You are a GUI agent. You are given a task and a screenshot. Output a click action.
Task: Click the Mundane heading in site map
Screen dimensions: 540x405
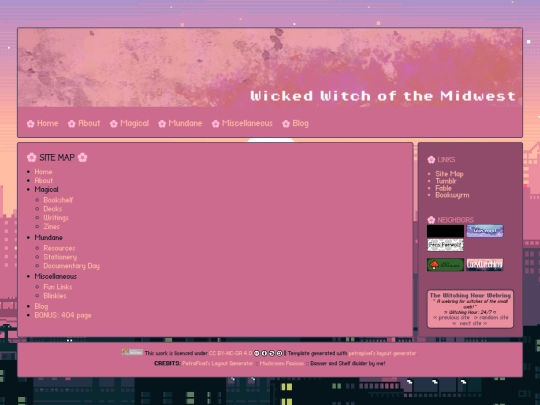tap(49, 238)
